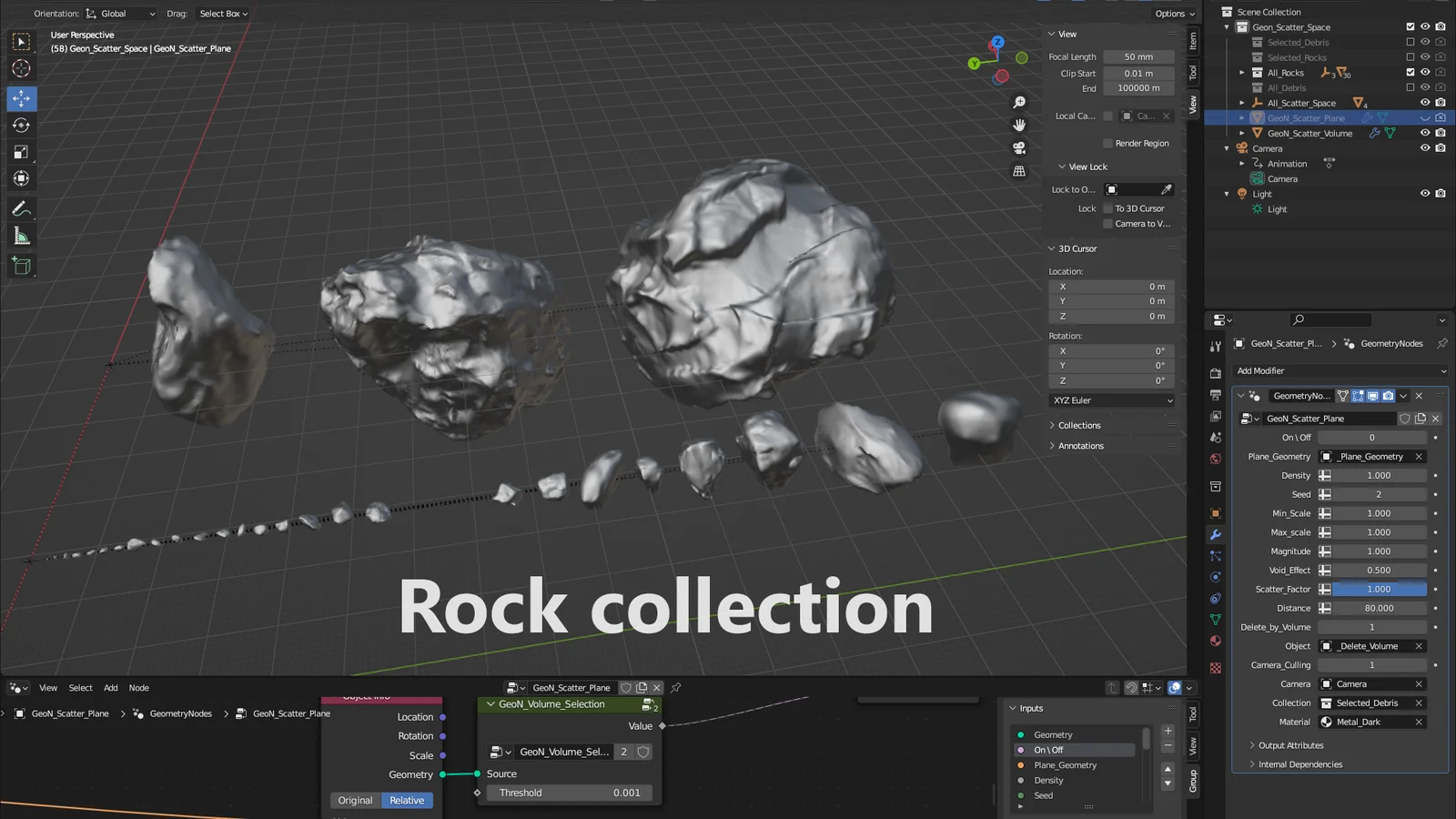Viewport: 1456px width, 819px height.
Task: Enable the Selected_Debris collection checkbox
Action: 1410,42
